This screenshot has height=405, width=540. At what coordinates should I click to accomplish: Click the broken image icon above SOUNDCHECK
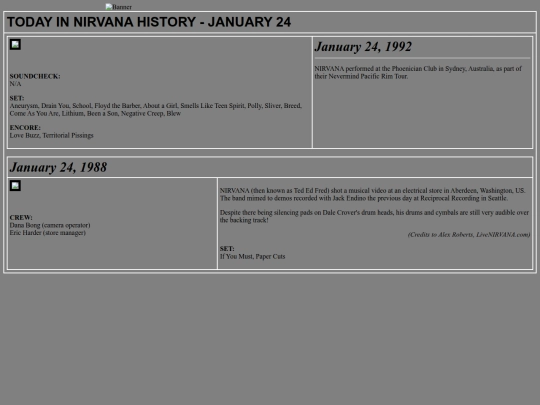click(x=15, y=44)
